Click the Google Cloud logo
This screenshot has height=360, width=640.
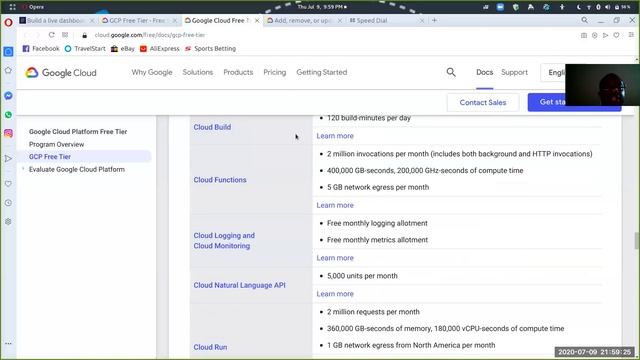[61, 73]
